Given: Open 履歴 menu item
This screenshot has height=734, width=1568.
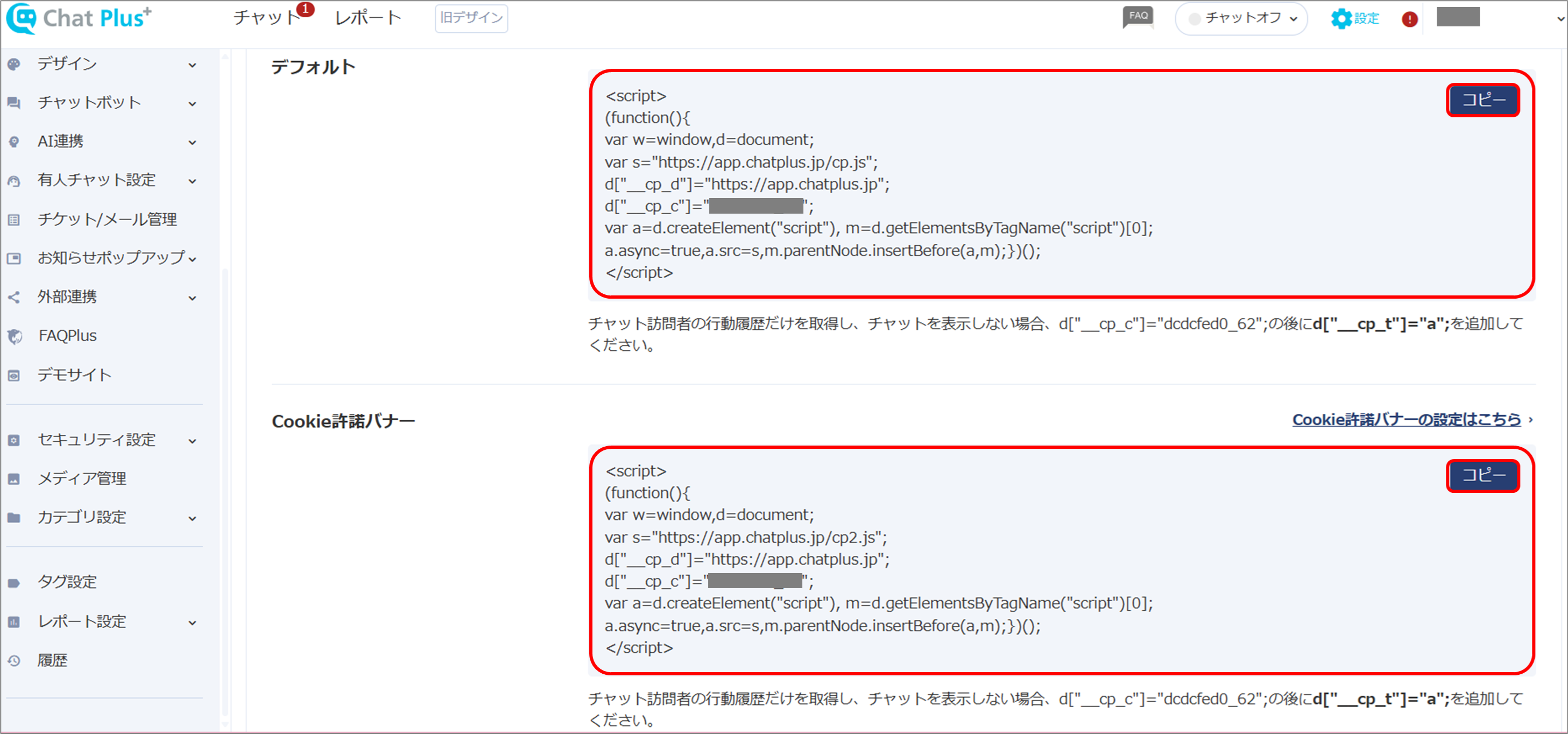Looking at the screenshot, I should (52, 660).
